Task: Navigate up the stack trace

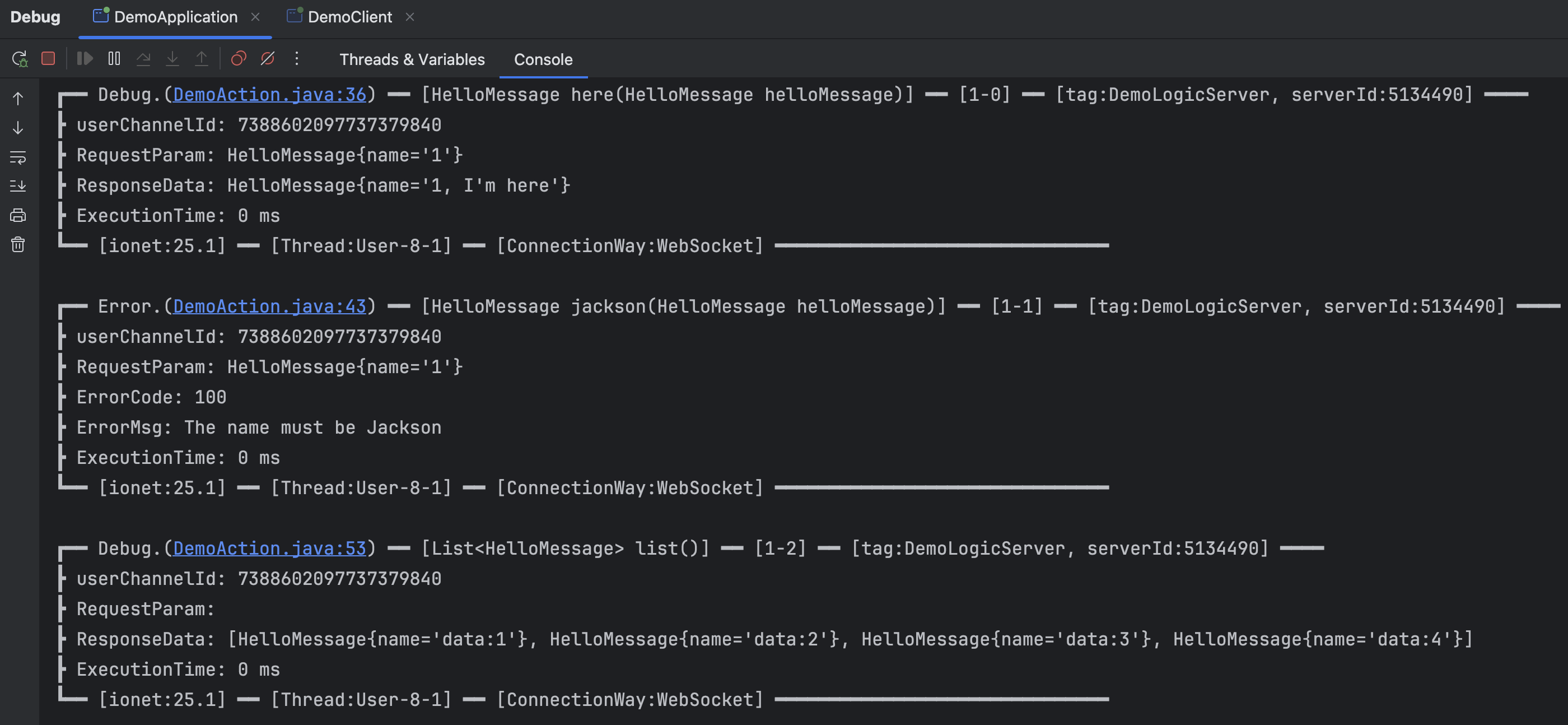Action: point(18,97)
